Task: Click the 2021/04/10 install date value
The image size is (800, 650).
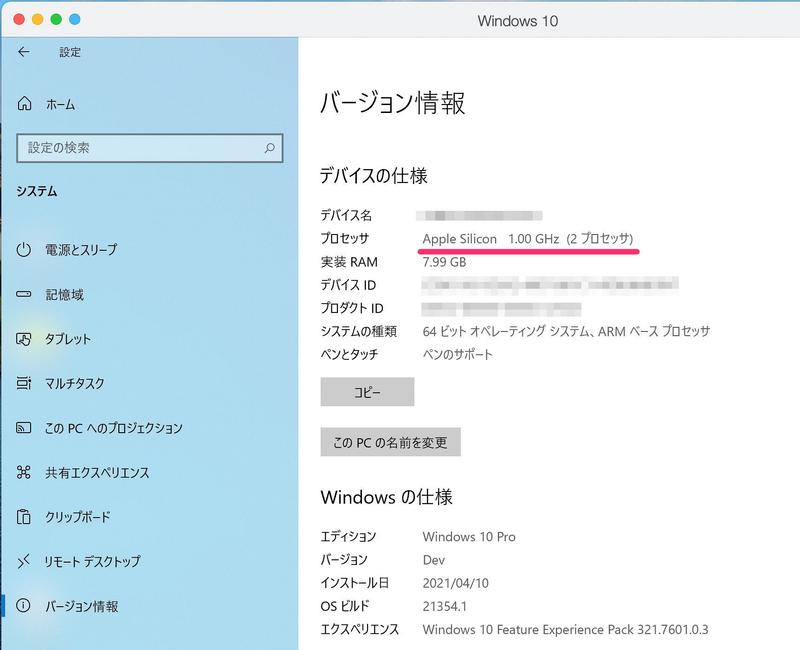Action: (455, 583)
